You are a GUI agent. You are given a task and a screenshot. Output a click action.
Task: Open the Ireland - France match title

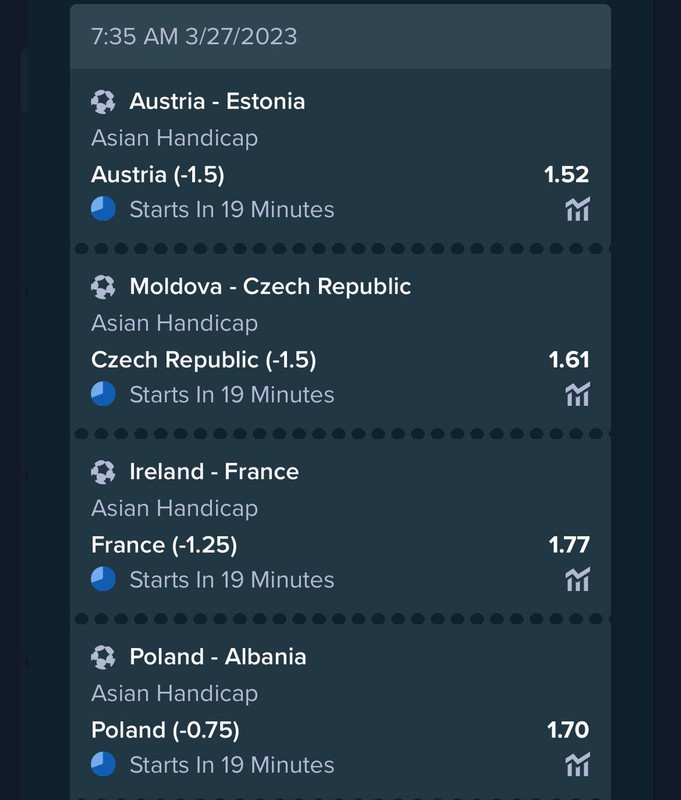214,471
